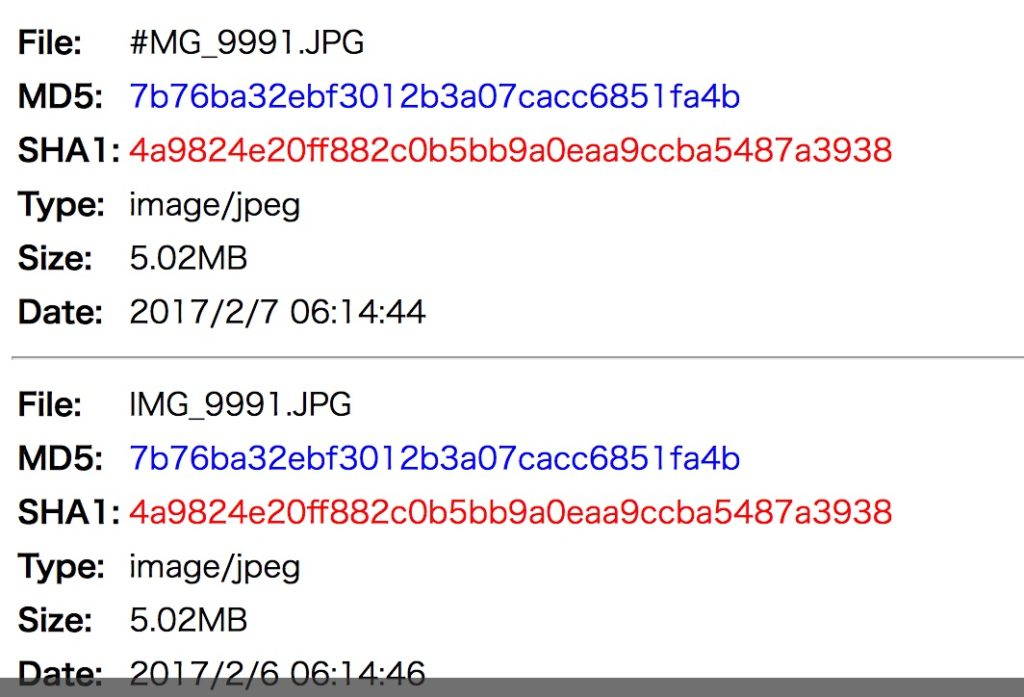Click the second entry's Type: label
This screenshot has height=697, width=1024.
tap(61, 566)
